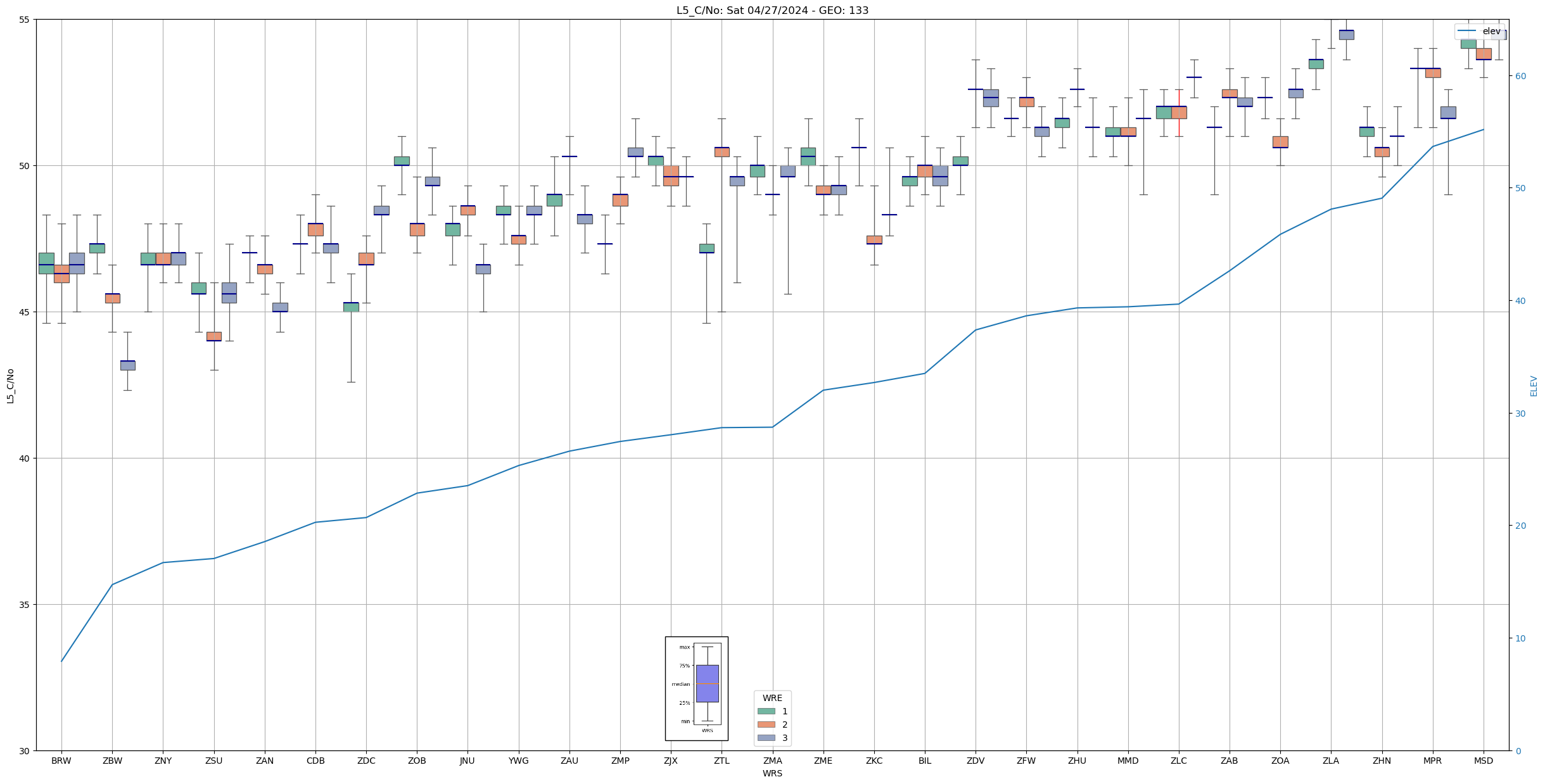Select the orange WRE 2 legend swatch

pyautogui.click(x=766, y=724)
